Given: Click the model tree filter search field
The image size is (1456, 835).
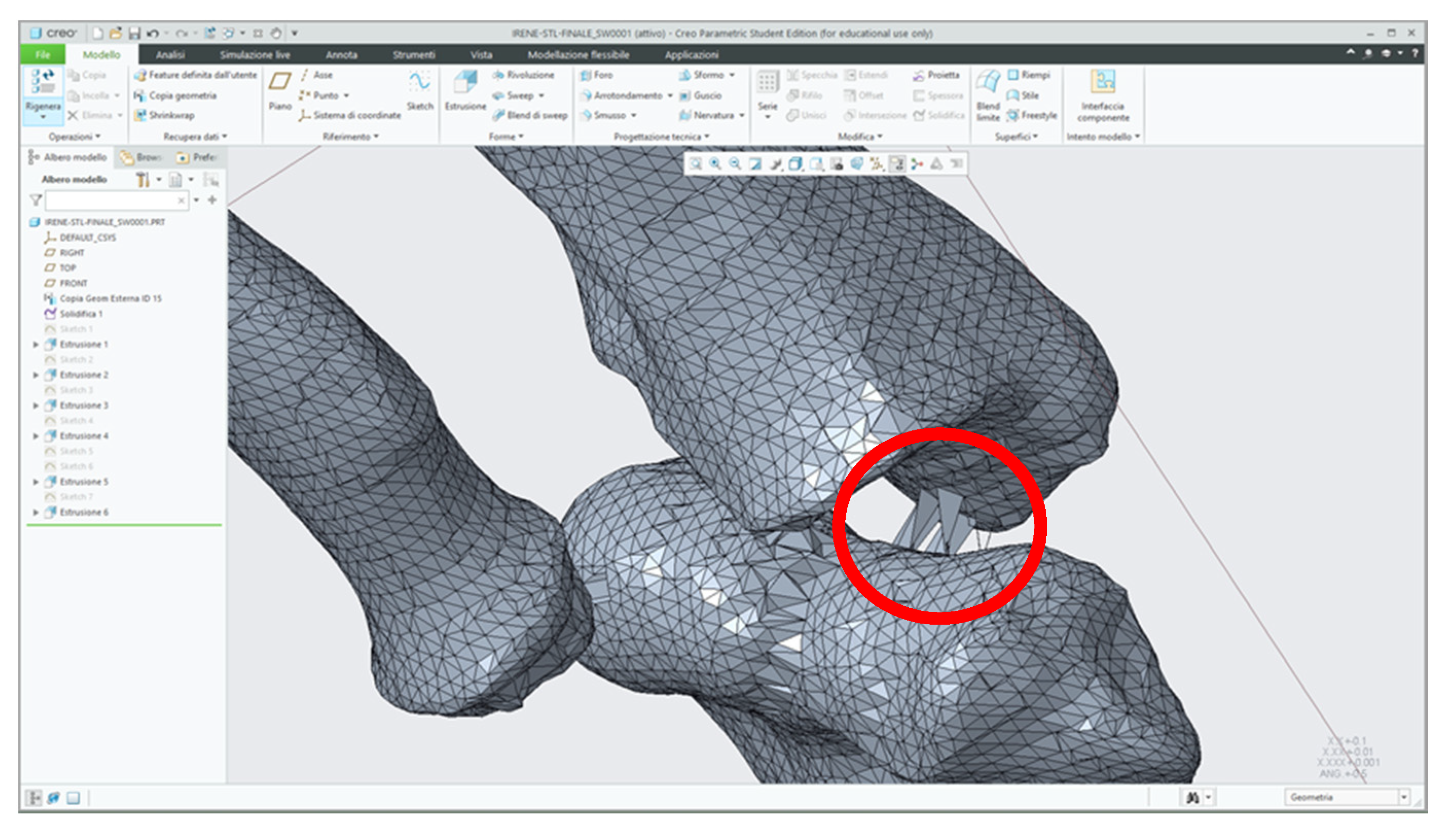Looking at the screenshot, I should [x=113, y=200].
